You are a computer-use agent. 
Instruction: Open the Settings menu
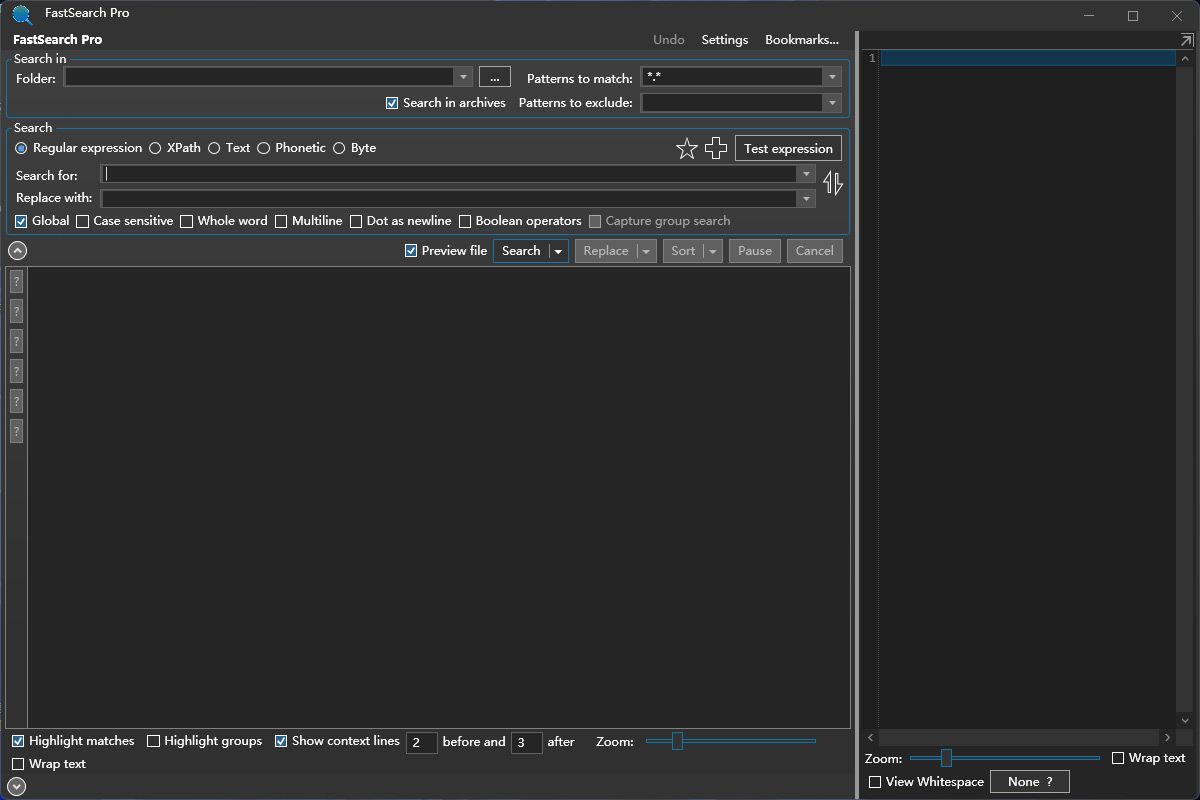pyautogui.click(x=725, y=40)
